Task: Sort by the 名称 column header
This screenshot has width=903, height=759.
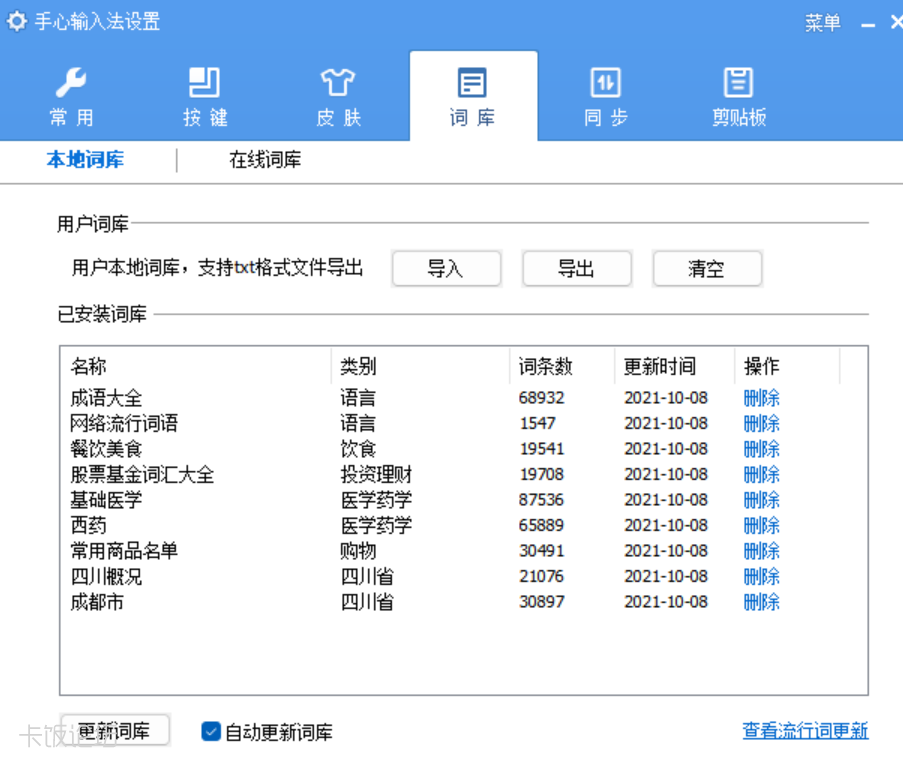Action: [x=196, y=366]
